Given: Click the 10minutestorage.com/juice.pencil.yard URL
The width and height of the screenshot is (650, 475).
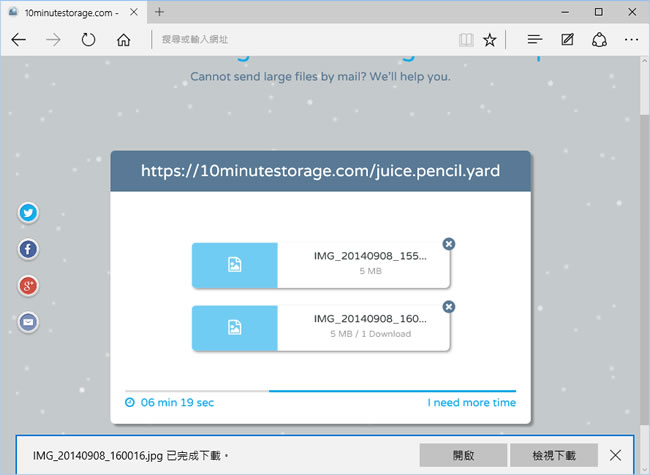Looking at the screenshot, I should pyautogui.click(x=320, y=171).
